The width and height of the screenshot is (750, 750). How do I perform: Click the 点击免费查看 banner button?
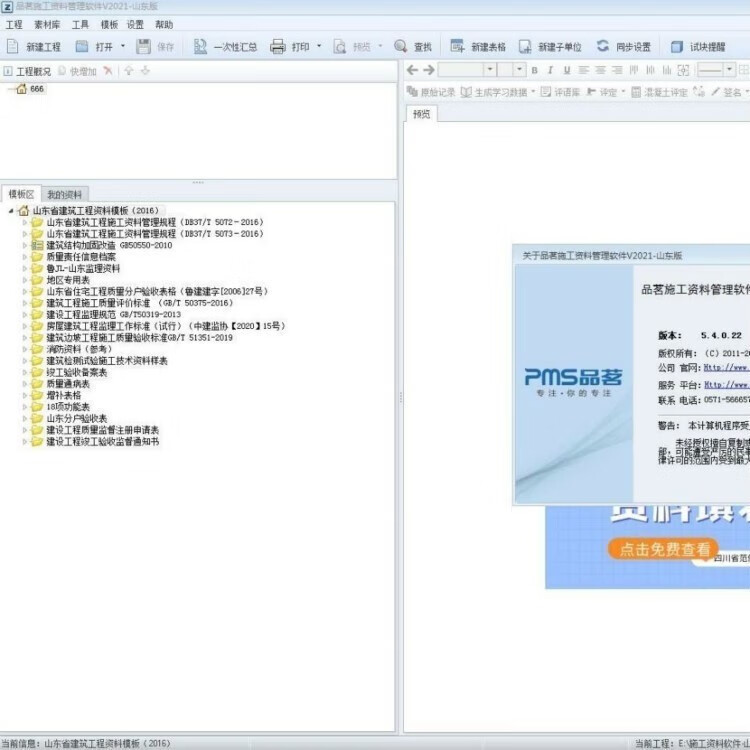click(x=664, y=549)
